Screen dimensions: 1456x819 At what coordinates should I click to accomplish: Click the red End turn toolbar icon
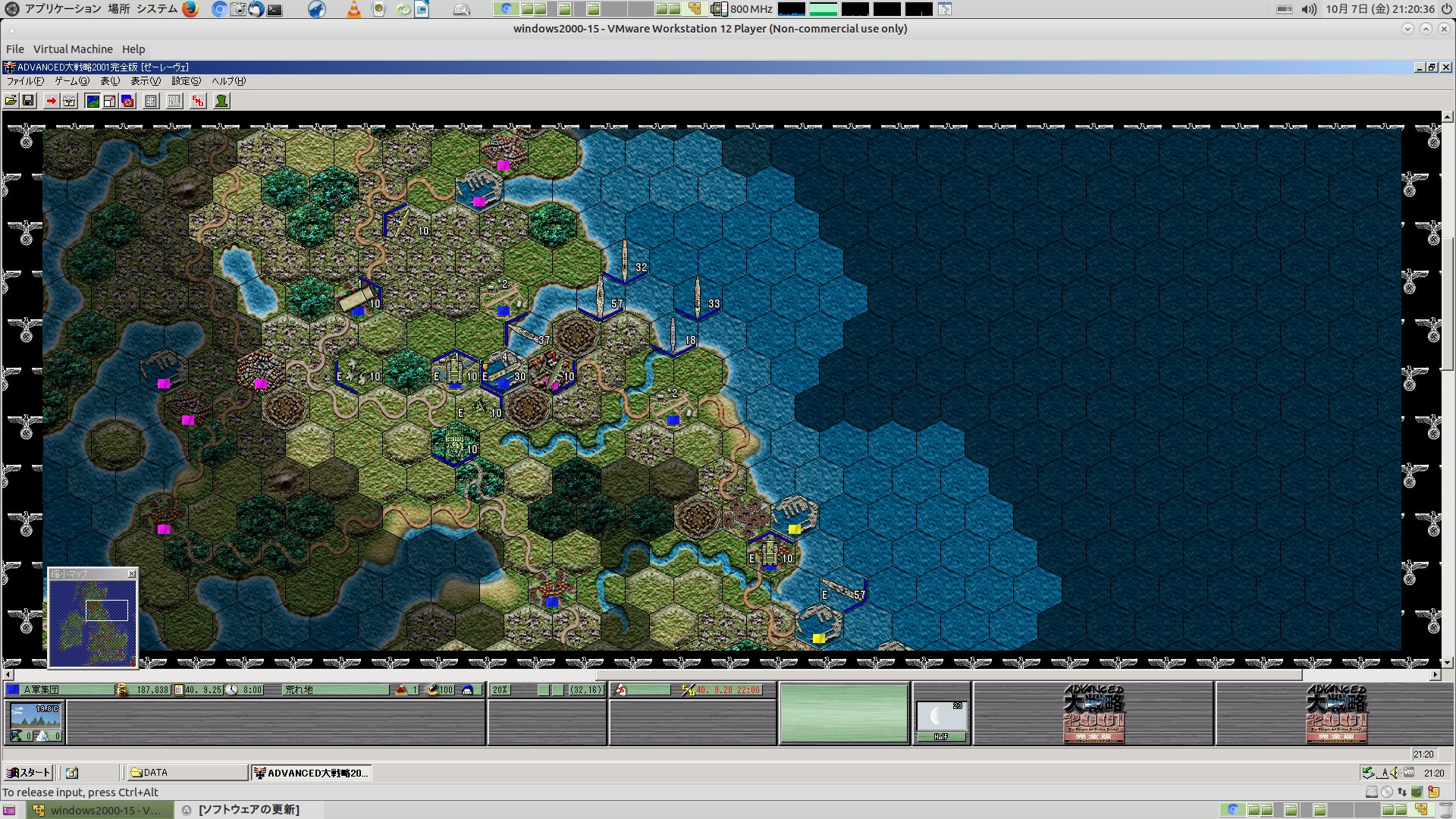pyautogui.click(x=198, y=101)
